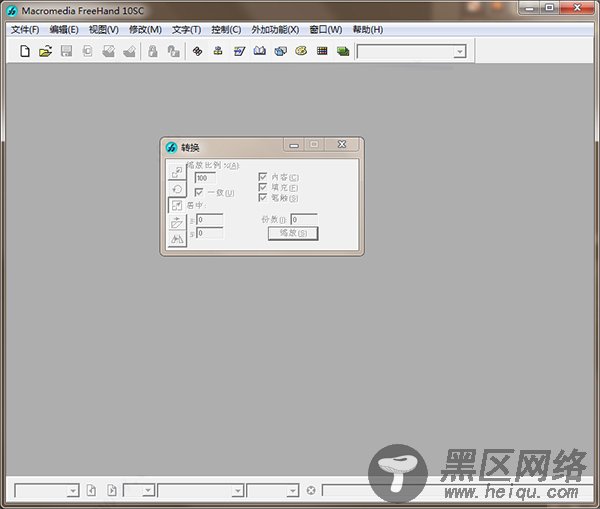Open the 文件(F) menu
This screenshot has height=509, width=600.
(x=25, y=30)
